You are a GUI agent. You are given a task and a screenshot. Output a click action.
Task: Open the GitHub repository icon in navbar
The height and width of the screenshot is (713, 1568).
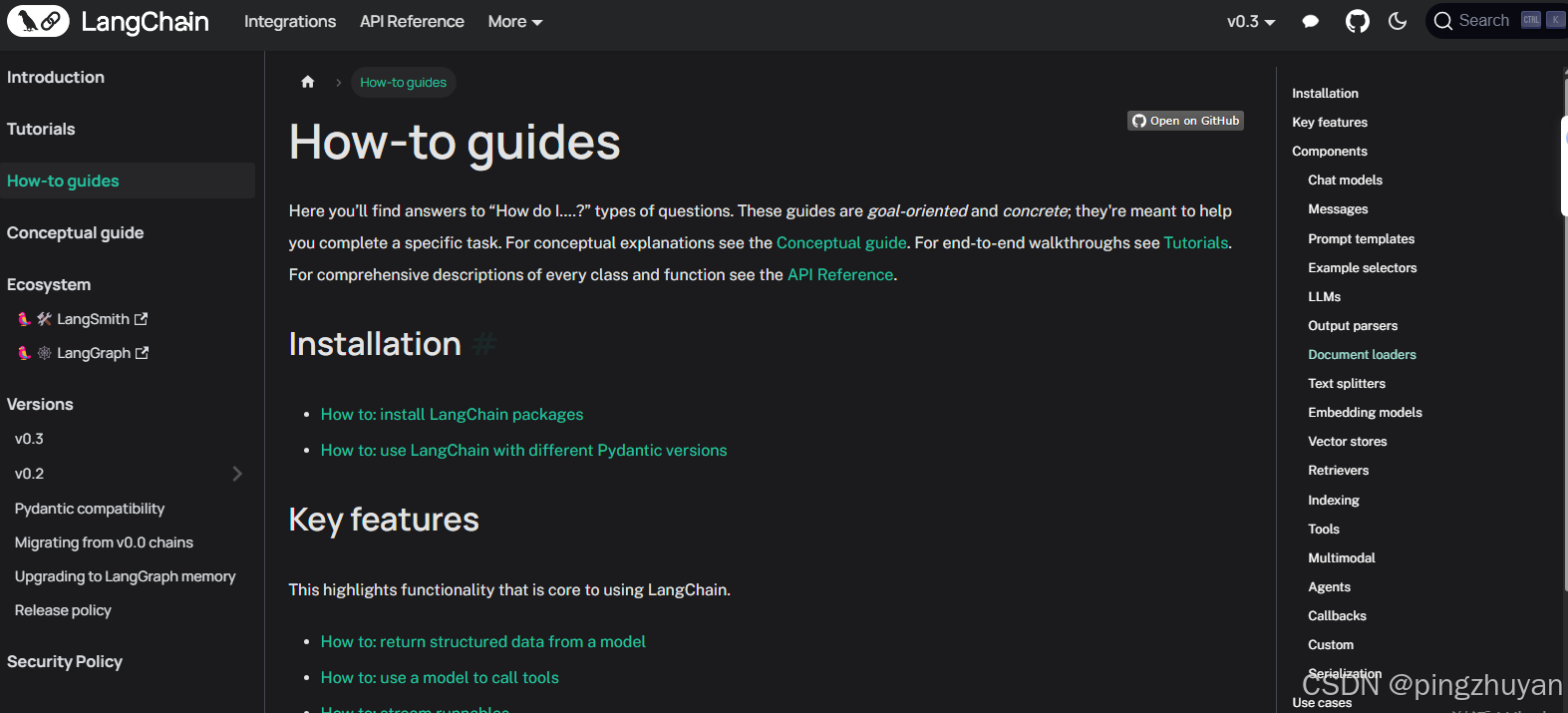[x=1358, y=21]
